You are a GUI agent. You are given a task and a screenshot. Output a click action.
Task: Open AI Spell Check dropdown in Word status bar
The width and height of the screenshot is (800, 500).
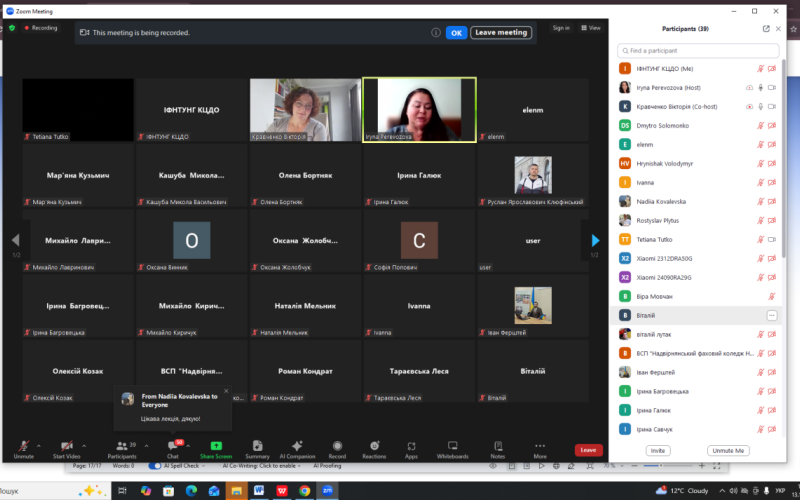[203, 466]
